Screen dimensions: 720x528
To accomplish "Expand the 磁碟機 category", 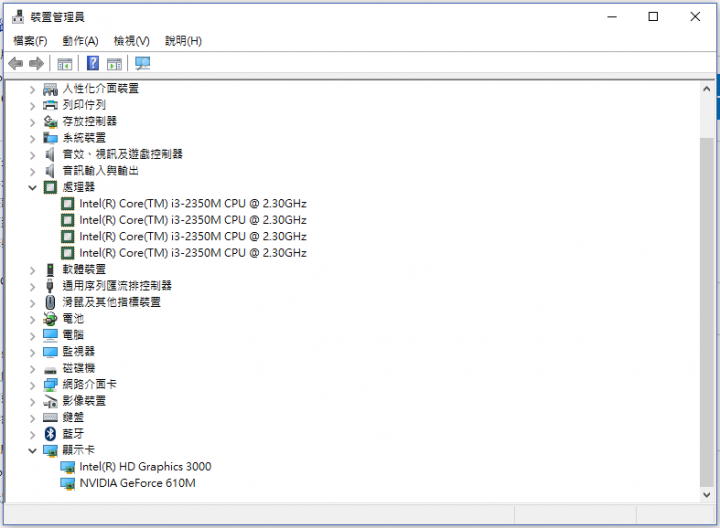I will pos(32,369).
